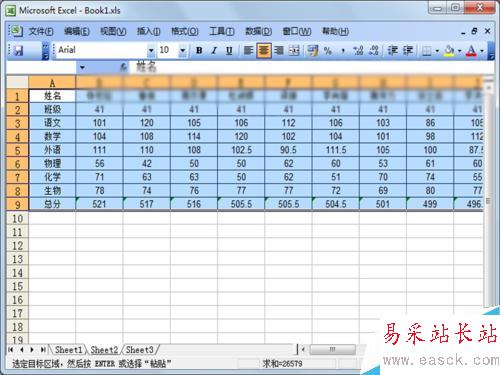
Task: Open 帮助(H) menu
Action: pos(335,32)
